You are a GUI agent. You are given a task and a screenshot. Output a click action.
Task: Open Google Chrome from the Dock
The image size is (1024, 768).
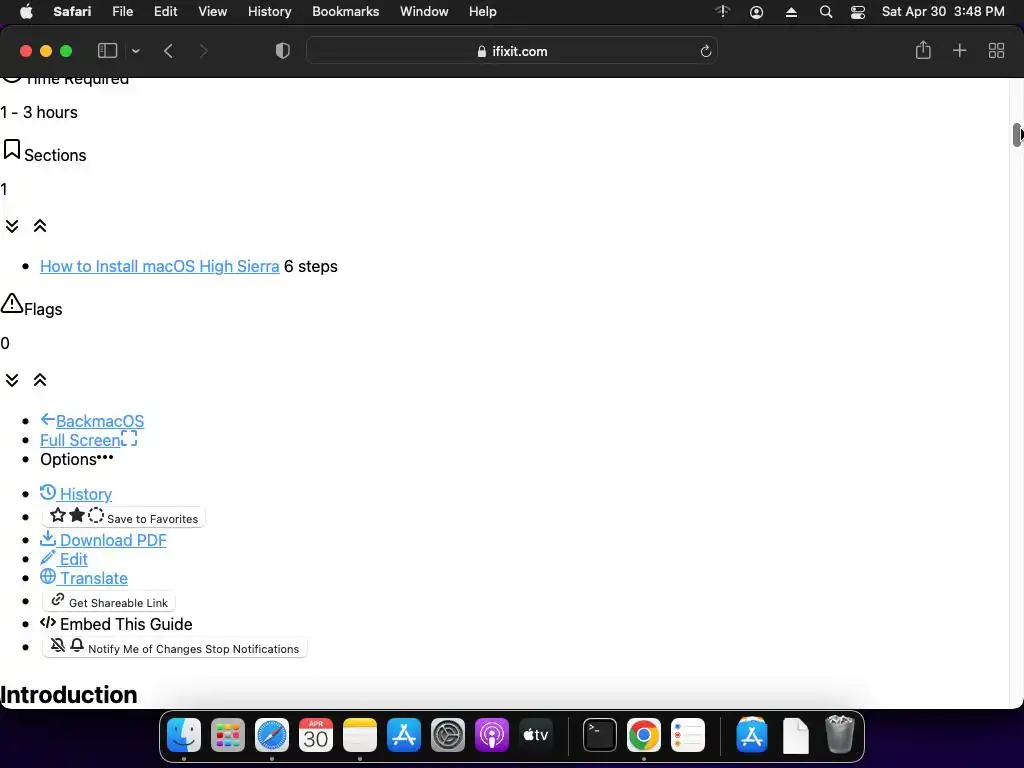pyautogui.click(x=643, y=735)
